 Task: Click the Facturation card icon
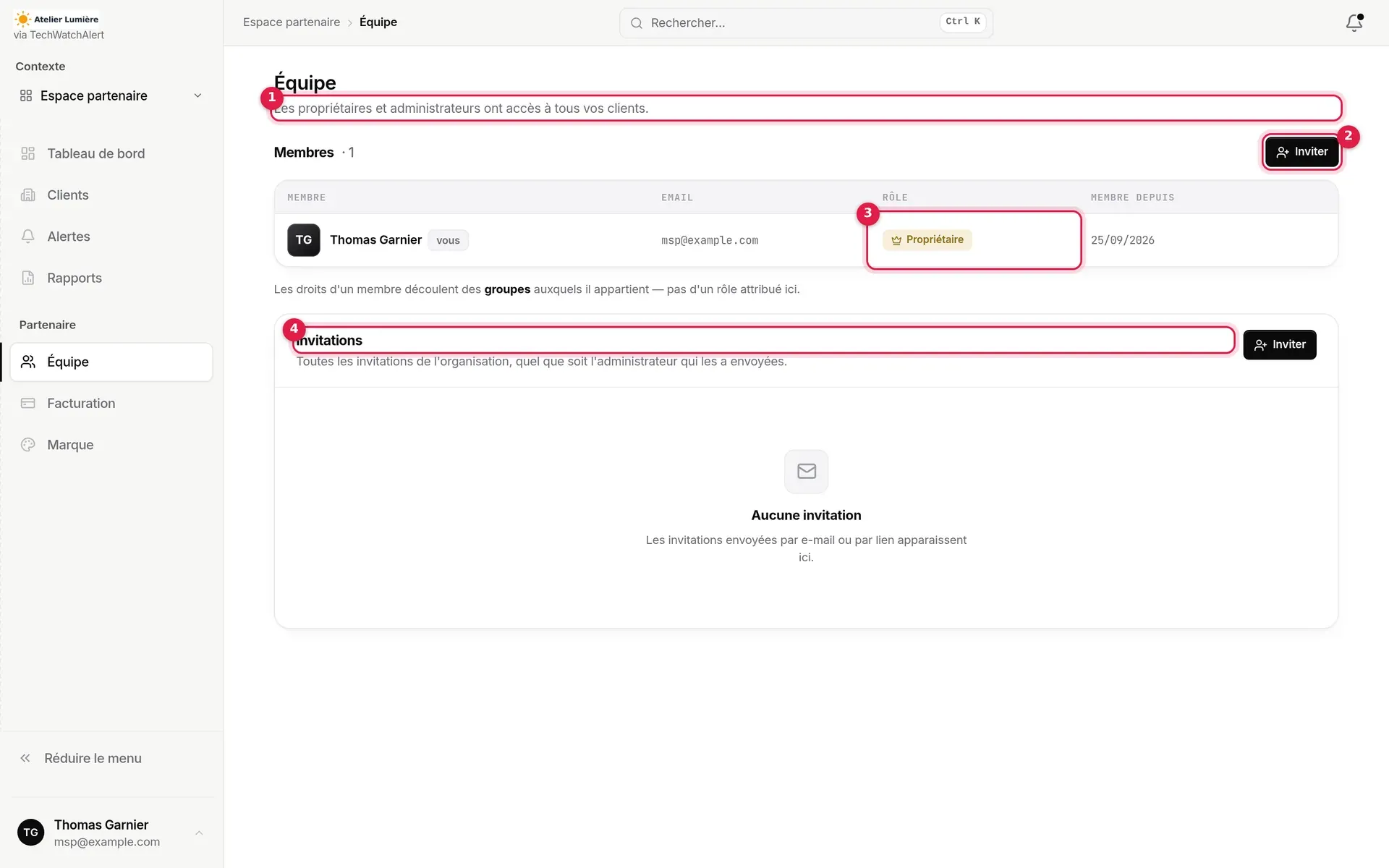tap(28, 403)
